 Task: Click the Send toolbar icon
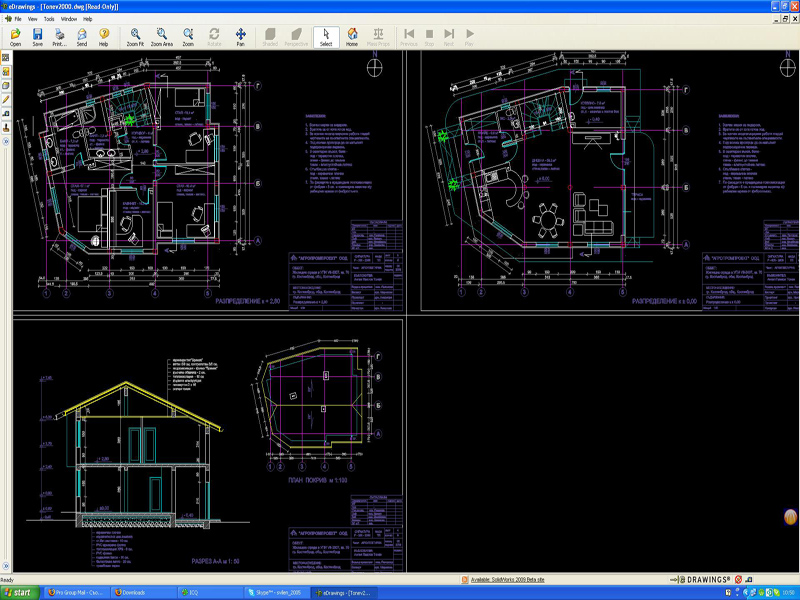(x=82, y=38)
